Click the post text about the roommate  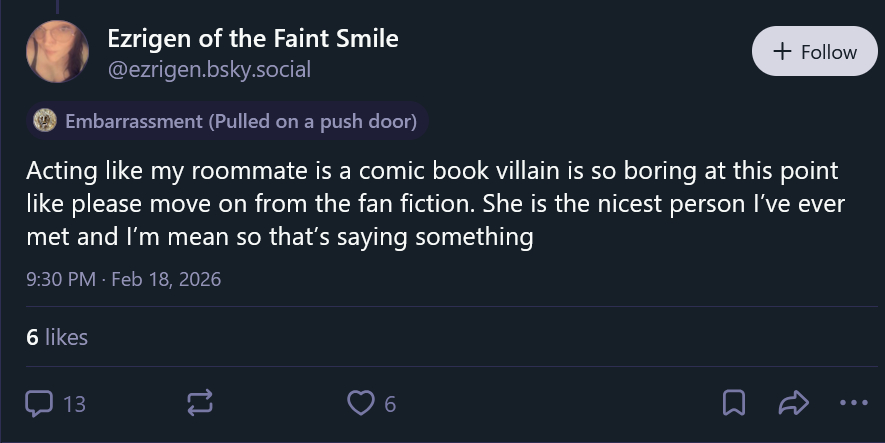point(430,204)
